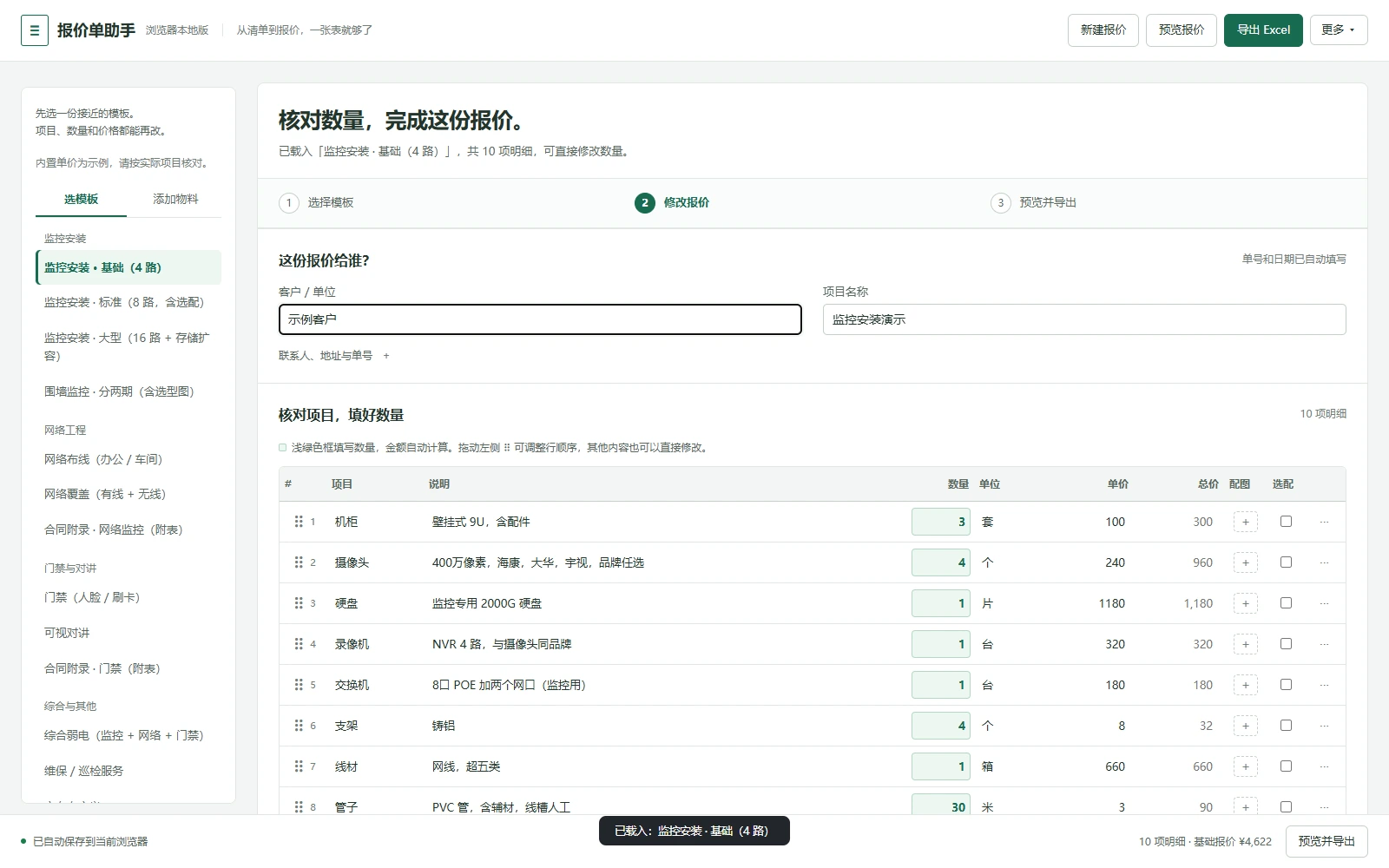Click the quantity field for 摄像头

point(940,562)
